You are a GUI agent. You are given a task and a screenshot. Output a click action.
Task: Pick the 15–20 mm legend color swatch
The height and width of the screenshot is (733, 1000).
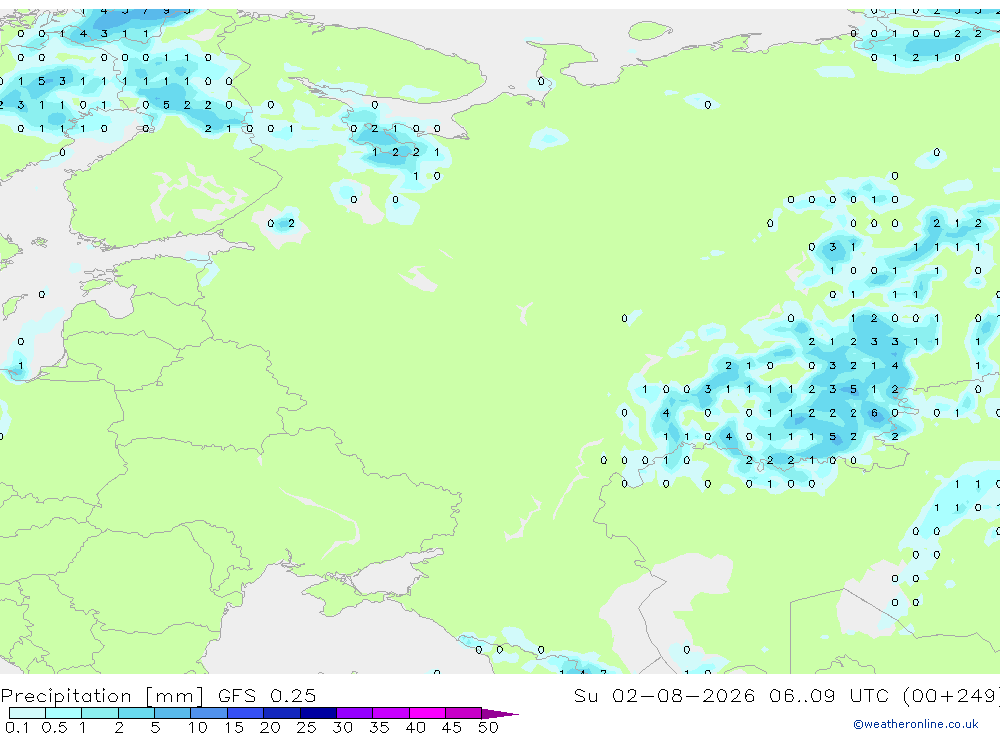pyautogui.click(x=246, y=713)
